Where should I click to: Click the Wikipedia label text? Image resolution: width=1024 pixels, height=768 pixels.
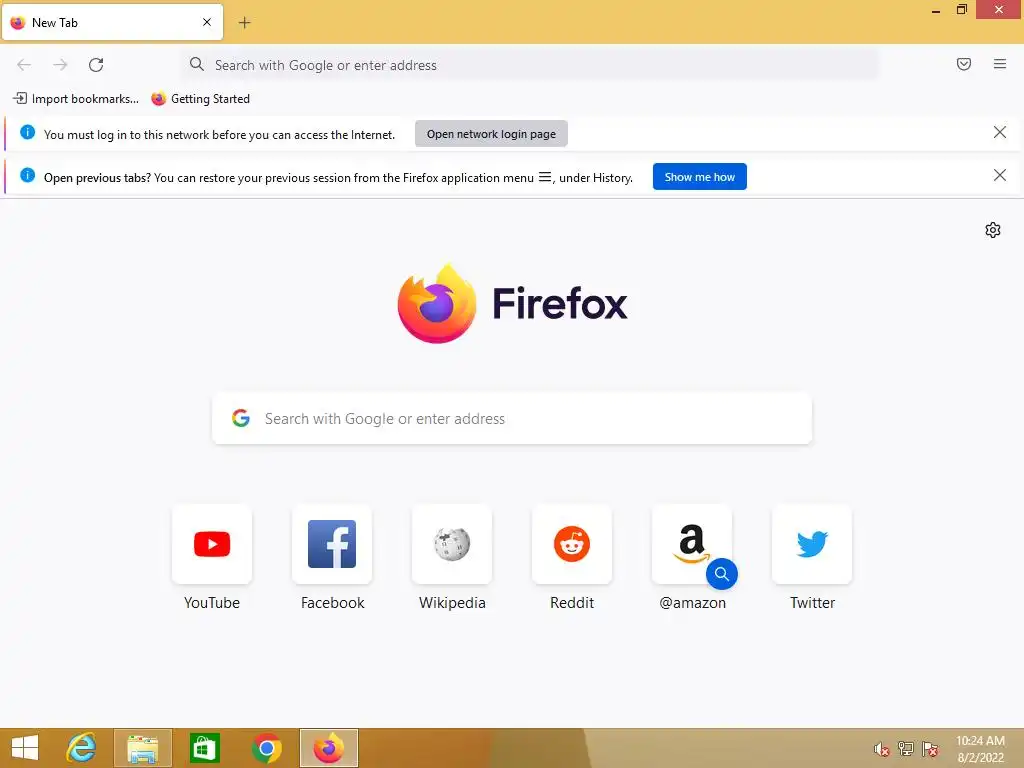click(x=452, y=603)
